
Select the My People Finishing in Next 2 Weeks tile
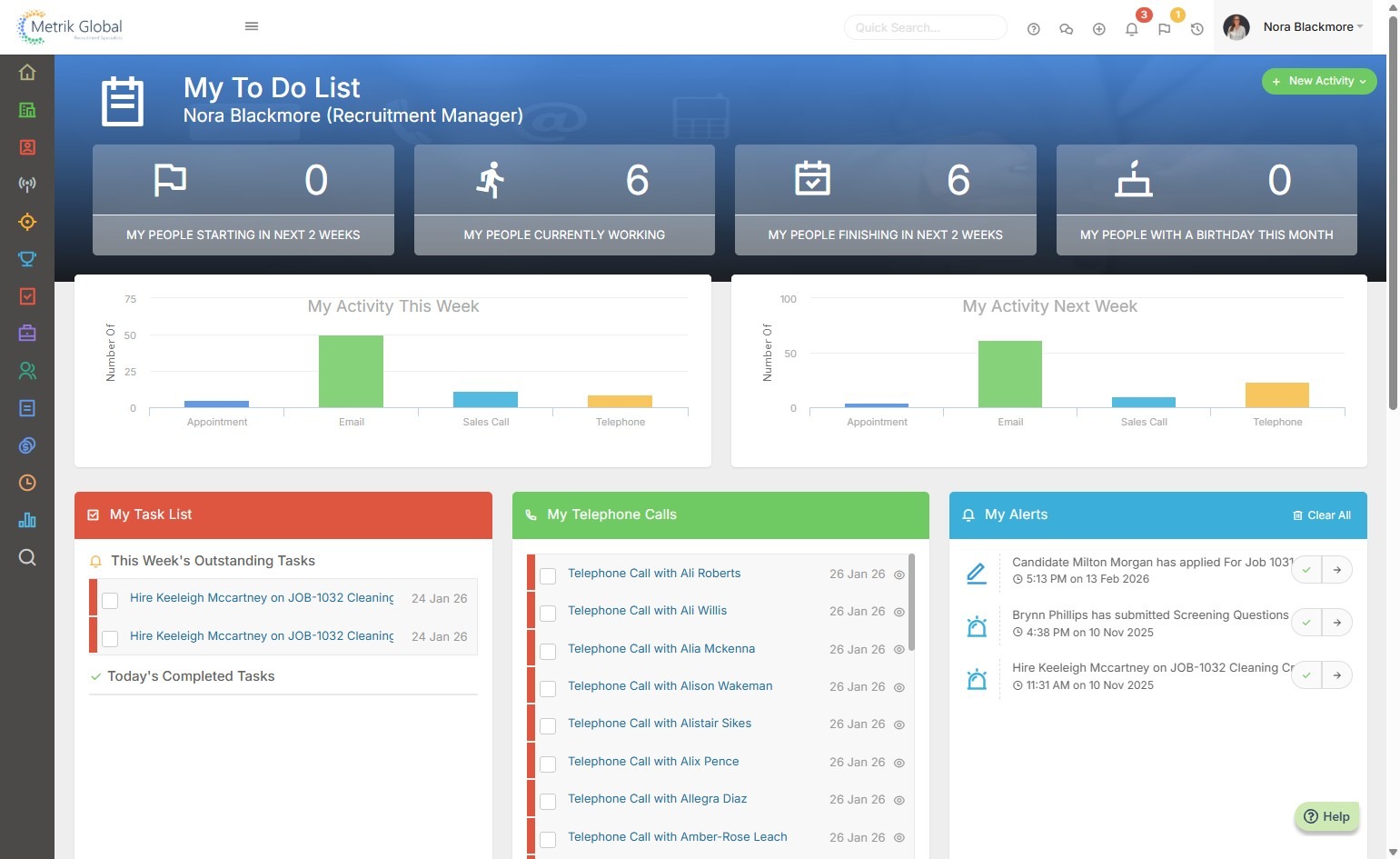[x=886, y=200]
